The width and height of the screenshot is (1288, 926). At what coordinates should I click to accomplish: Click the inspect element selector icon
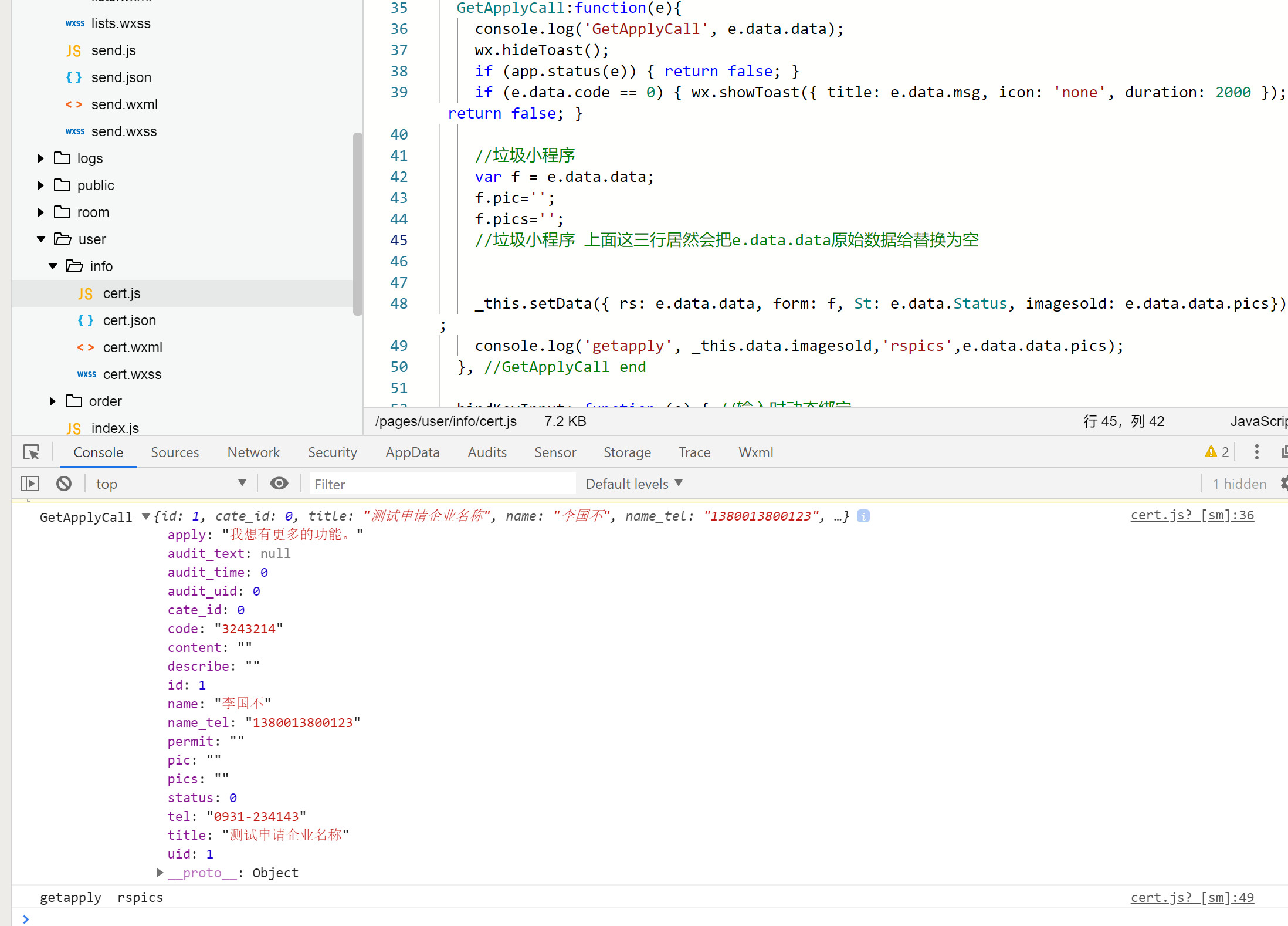pos(31,452)
